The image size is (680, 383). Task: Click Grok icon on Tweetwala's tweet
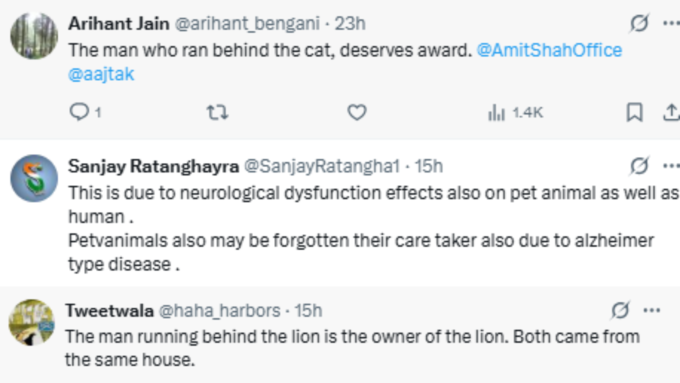620,310
